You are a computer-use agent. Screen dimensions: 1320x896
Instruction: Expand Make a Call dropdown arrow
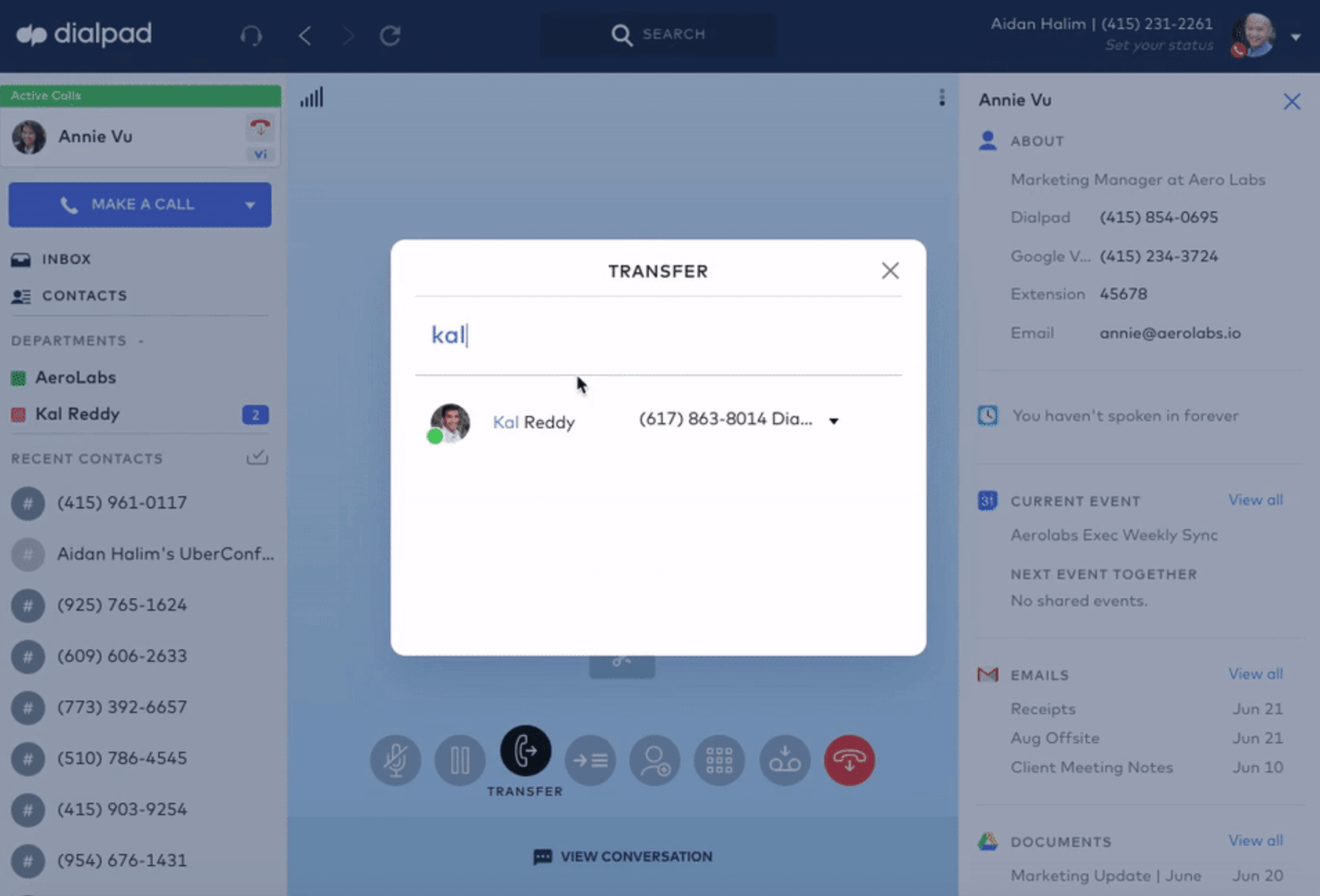pyautogui.click(x=250, y=205)
